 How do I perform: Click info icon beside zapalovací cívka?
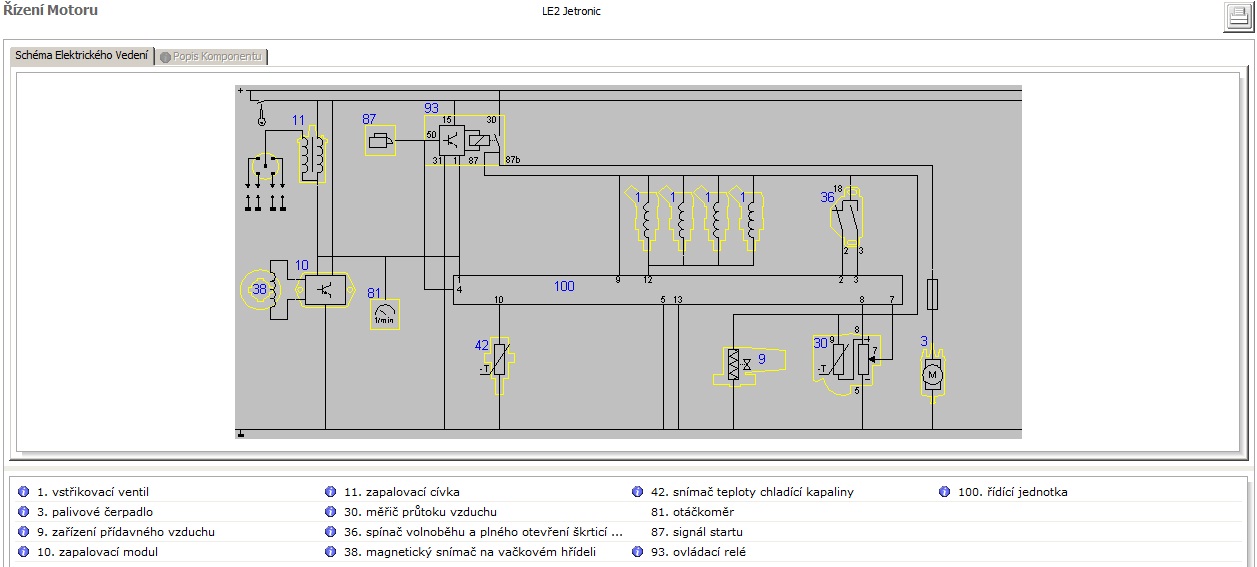pyautogui.click(x=330, y=492)
